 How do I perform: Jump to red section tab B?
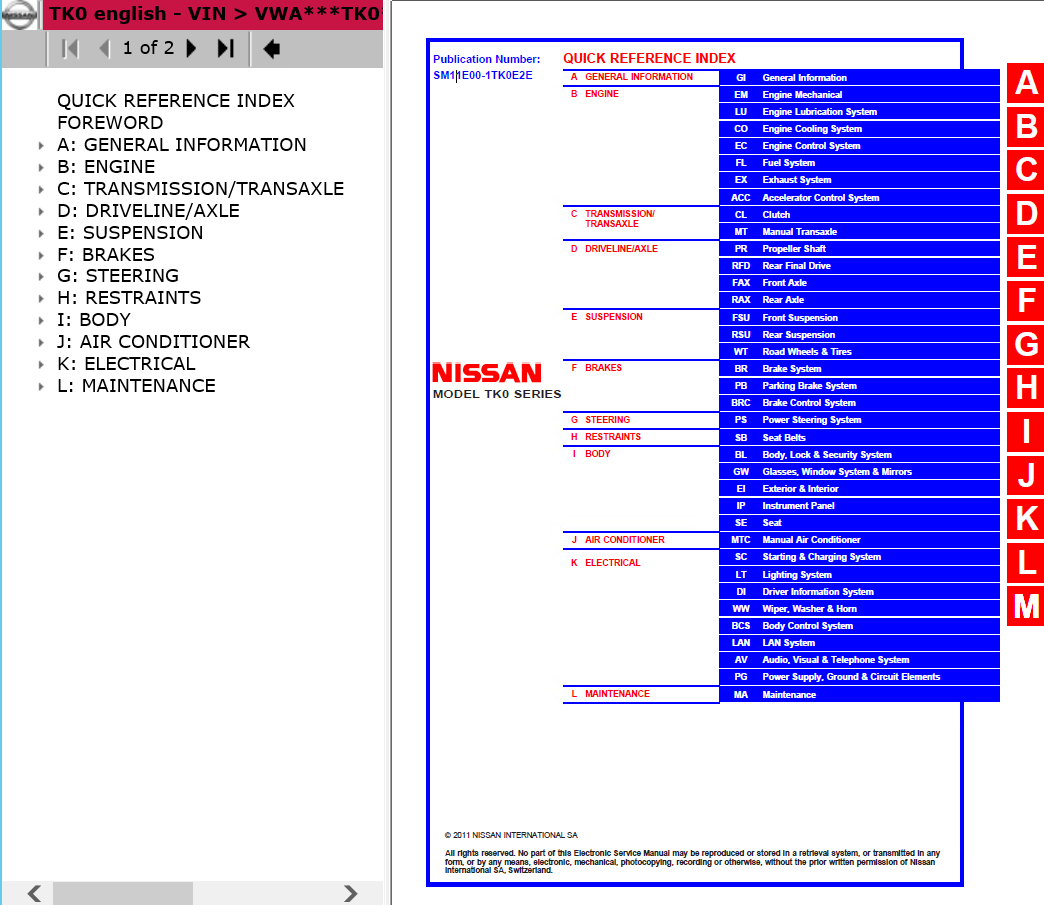point(1025,127)
